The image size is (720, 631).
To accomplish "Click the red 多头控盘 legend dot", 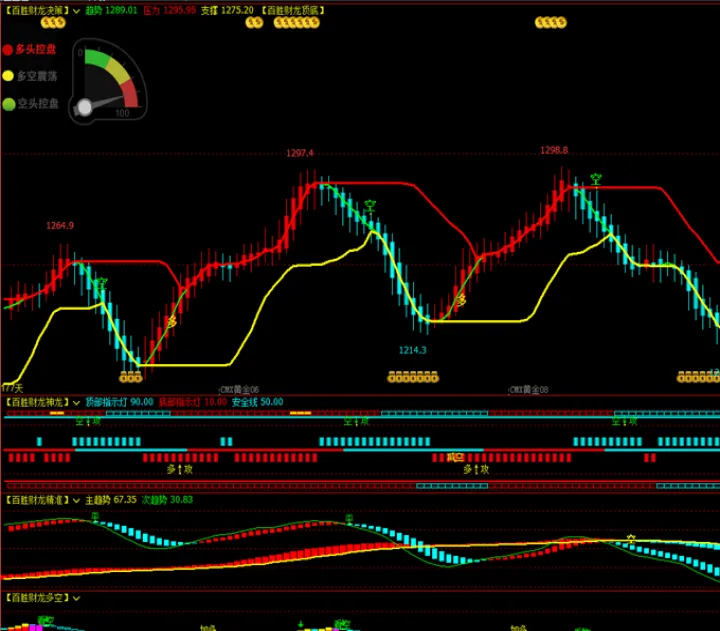I will tap(8, 48).
